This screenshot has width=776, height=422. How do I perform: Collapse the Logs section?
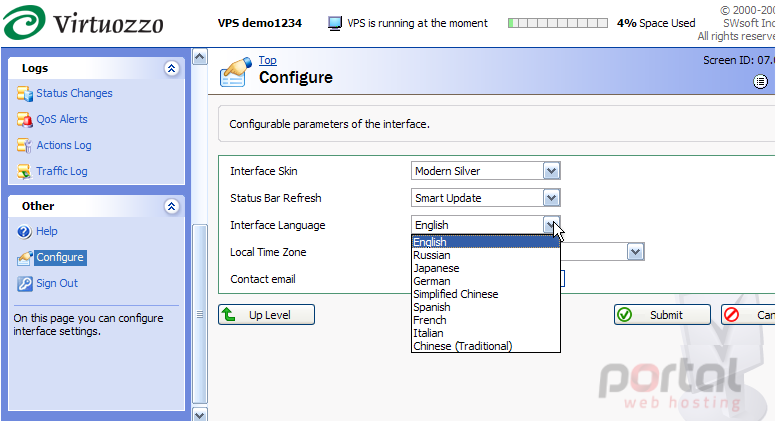[171, 68]
